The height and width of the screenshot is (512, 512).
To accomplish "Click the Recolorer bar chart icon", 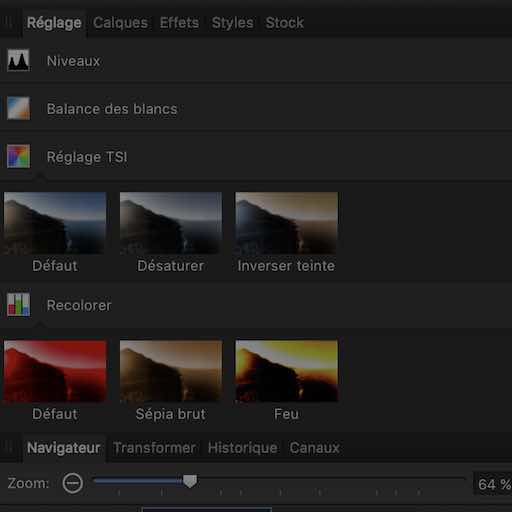I will click(19, 305).
